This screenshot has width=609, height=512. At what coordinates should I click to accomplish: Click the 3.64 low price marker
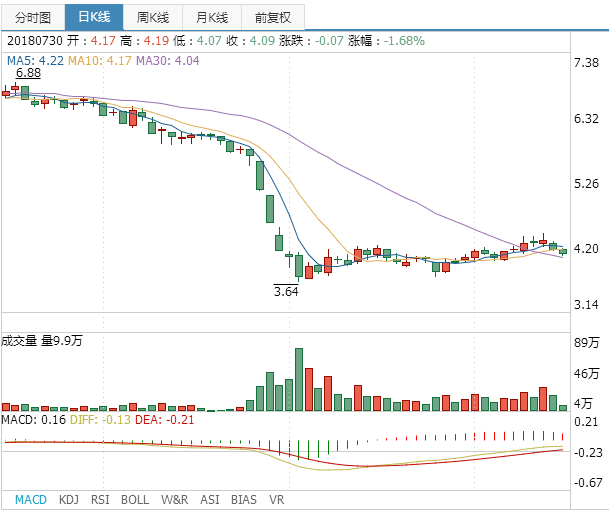coord(286,291)
